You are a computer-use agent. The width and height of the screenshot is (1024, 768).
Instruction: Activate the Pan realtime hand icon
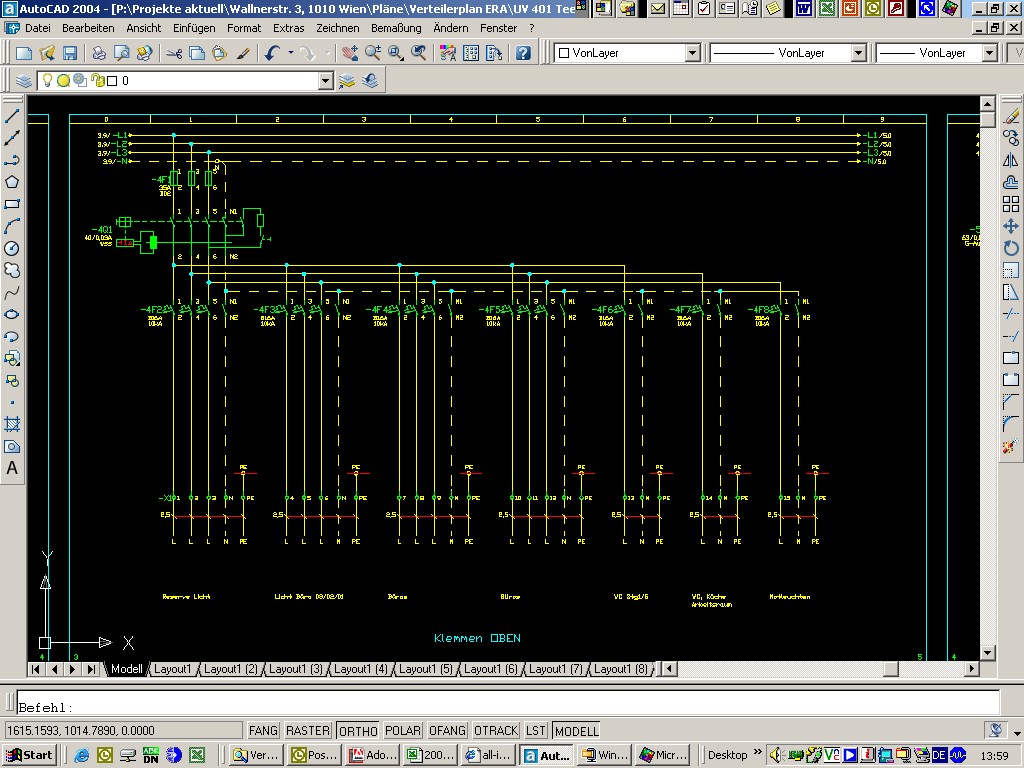350,53
